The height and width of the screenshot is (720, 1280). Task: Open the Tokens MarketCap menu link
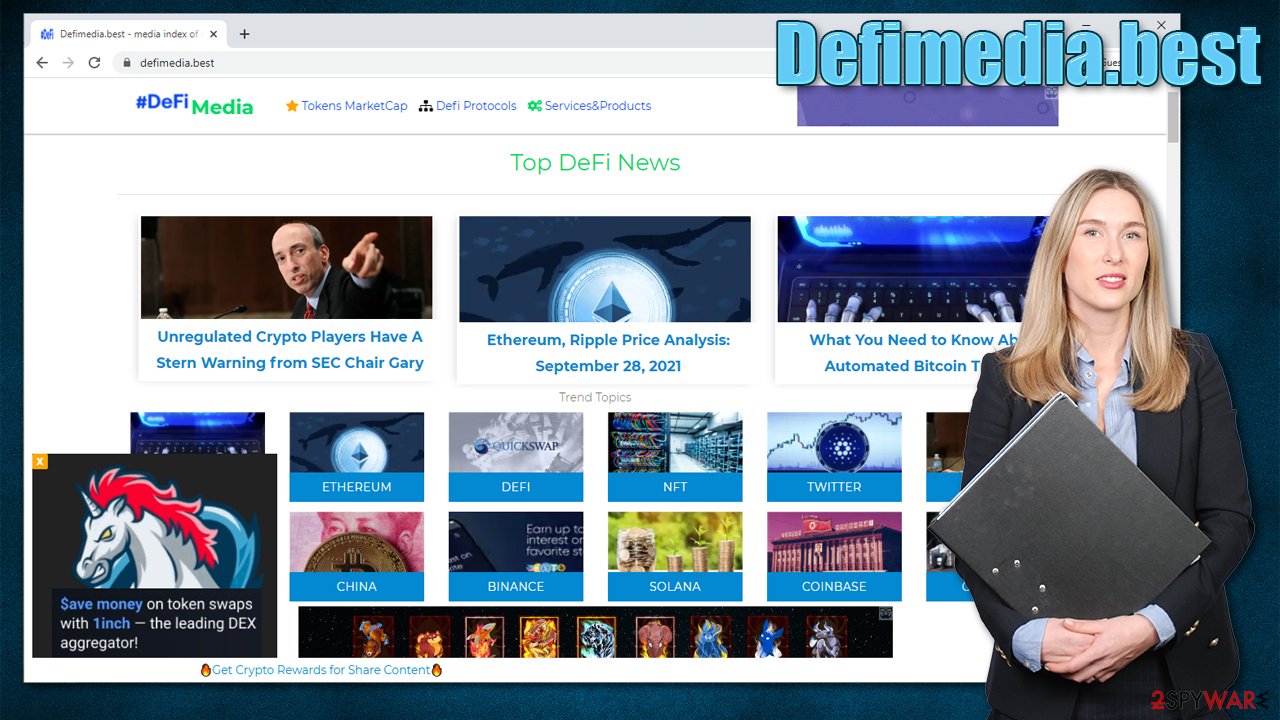pos(354,106)
